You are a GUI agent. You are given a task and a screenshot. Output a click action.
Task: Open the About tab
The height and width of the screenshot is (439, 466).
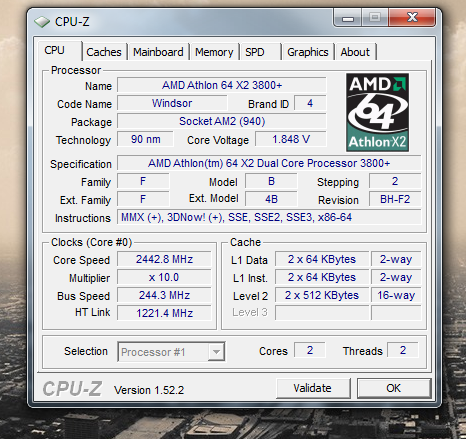355,52
